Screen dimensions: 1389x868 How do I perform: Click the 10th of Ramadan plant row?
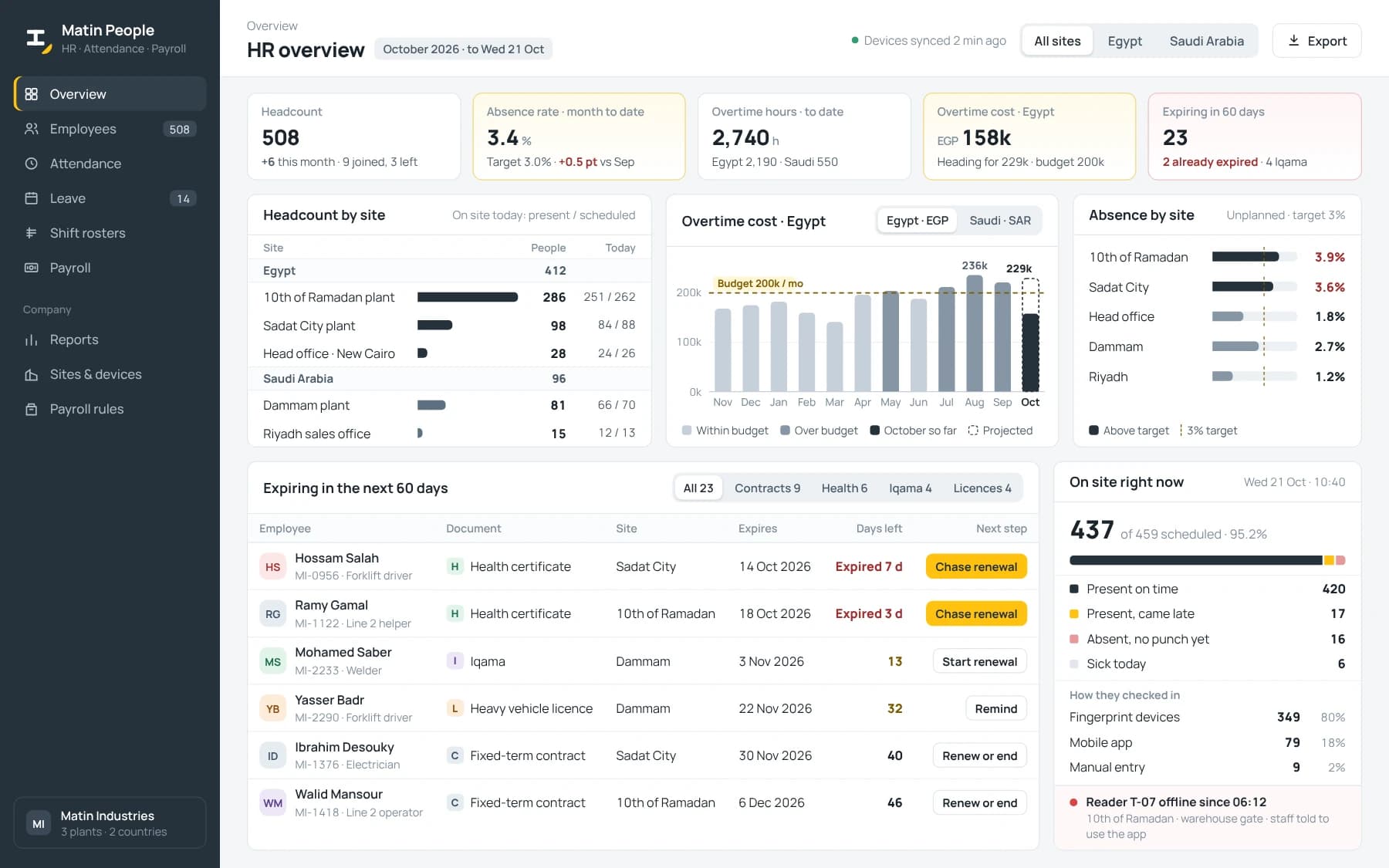pos(449,297)
